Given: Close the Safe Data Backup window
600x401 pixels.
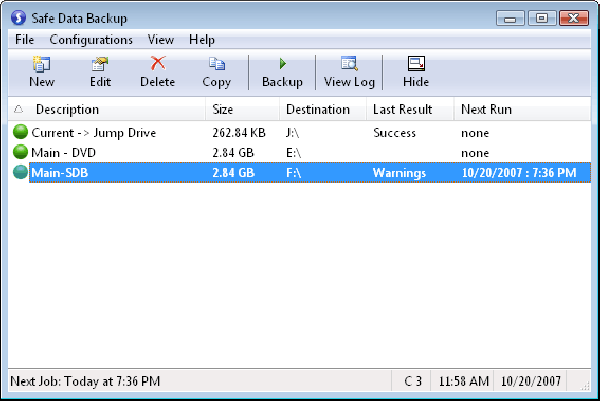Looking at the screenshot, I should [574, 18].
